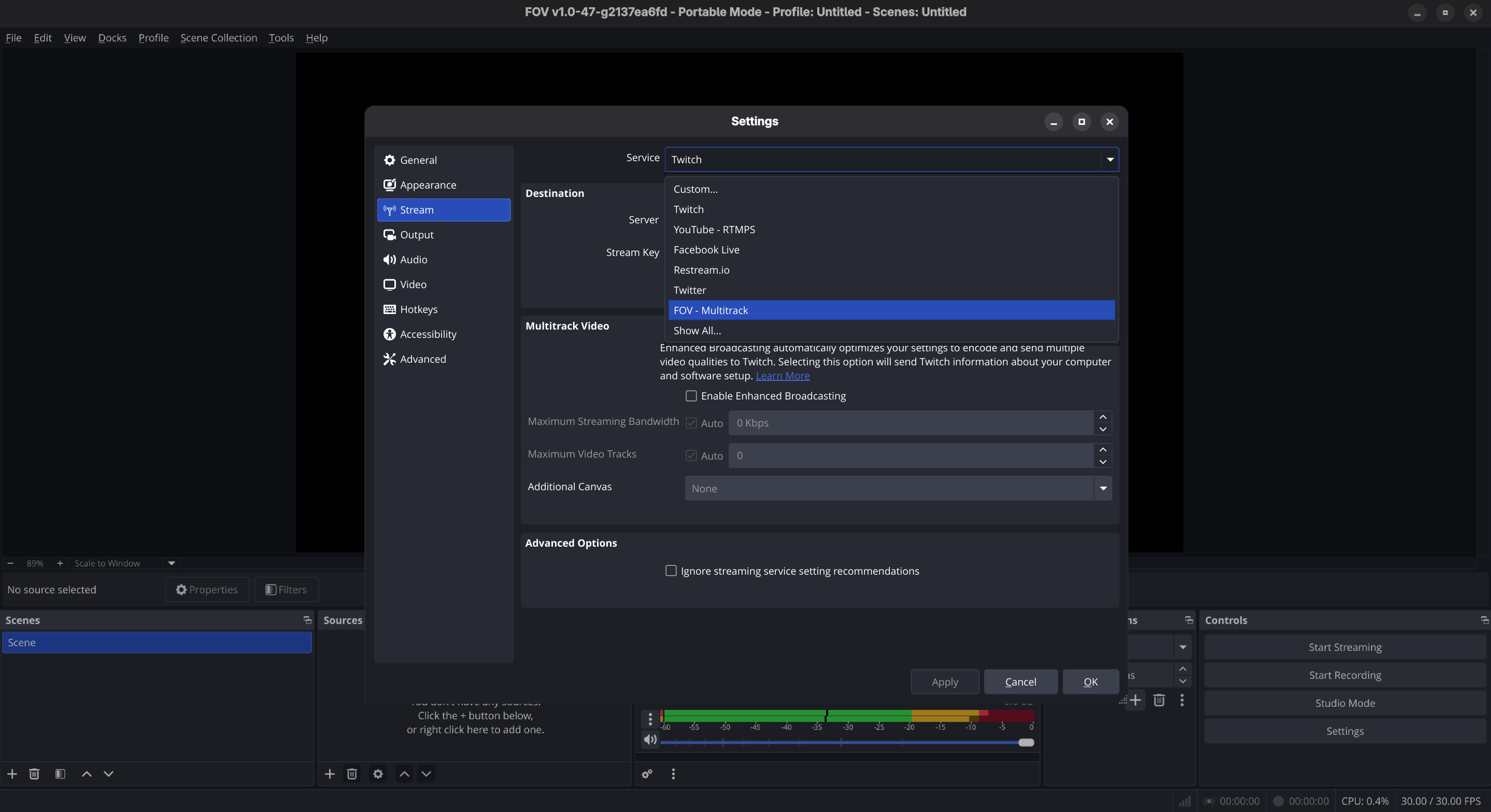Open source properties gear in Sources toolbar
1491x812 pixels.
click(378, 774)
